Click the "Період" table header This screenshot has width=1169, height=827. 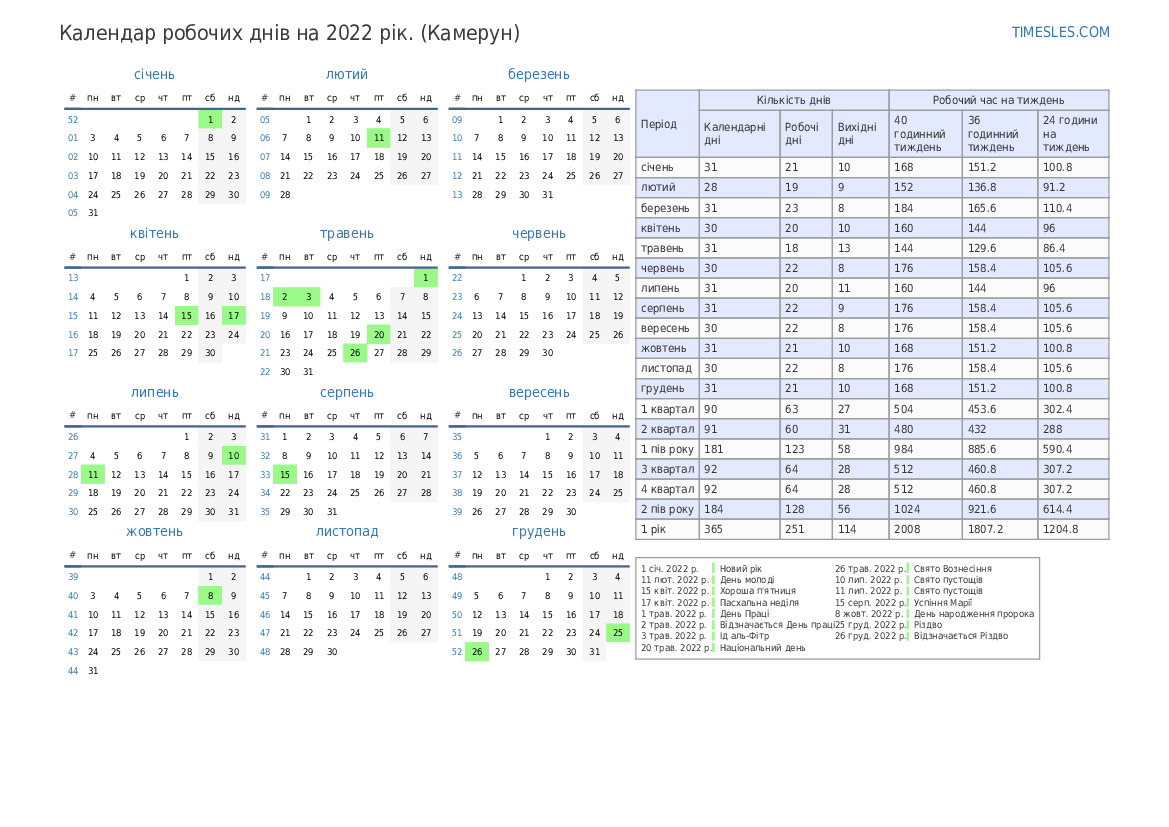tap(659, 124)
